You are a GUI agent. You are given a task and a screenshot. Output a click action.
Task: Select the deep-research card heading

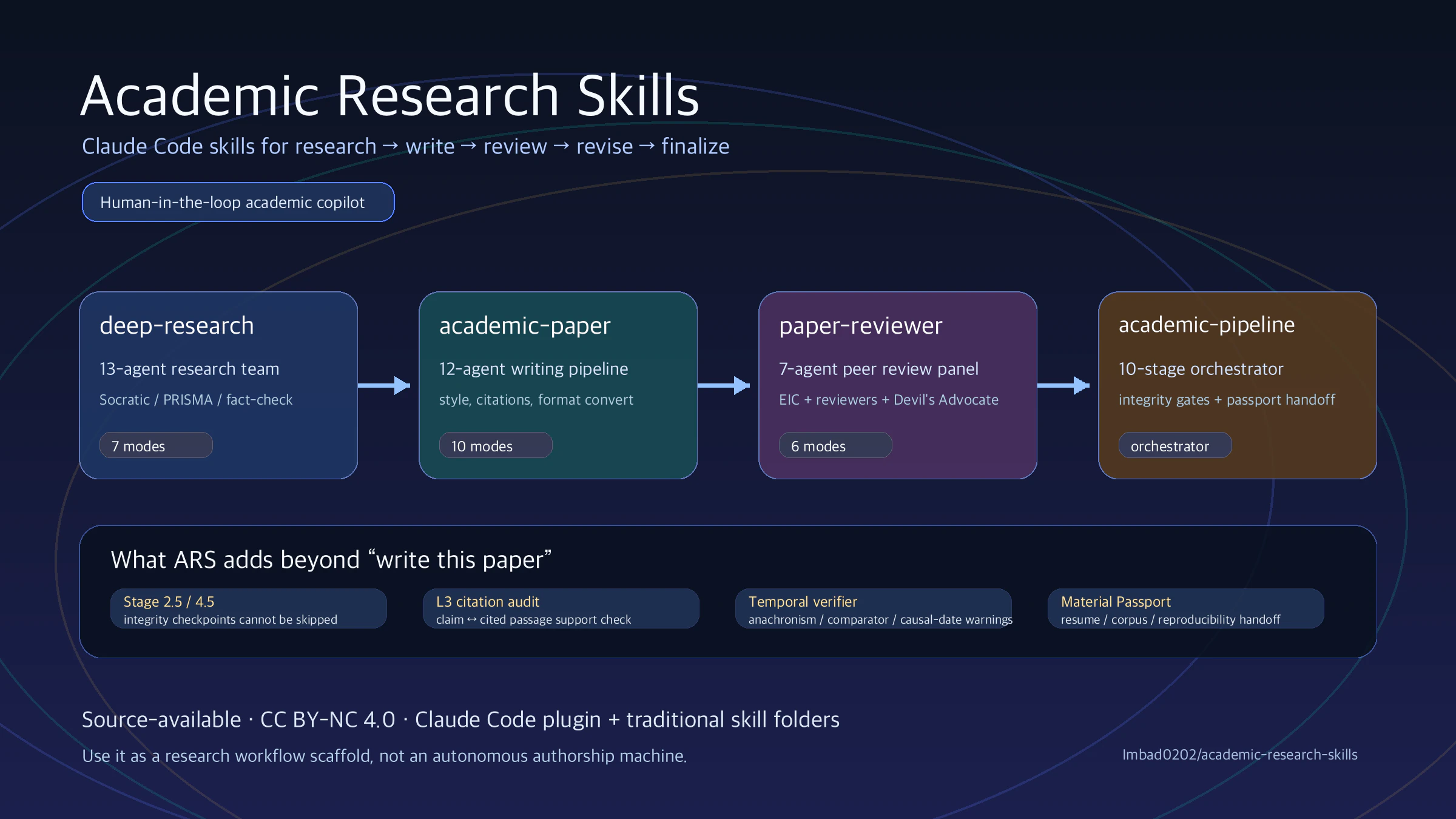(x=177, y=326)
